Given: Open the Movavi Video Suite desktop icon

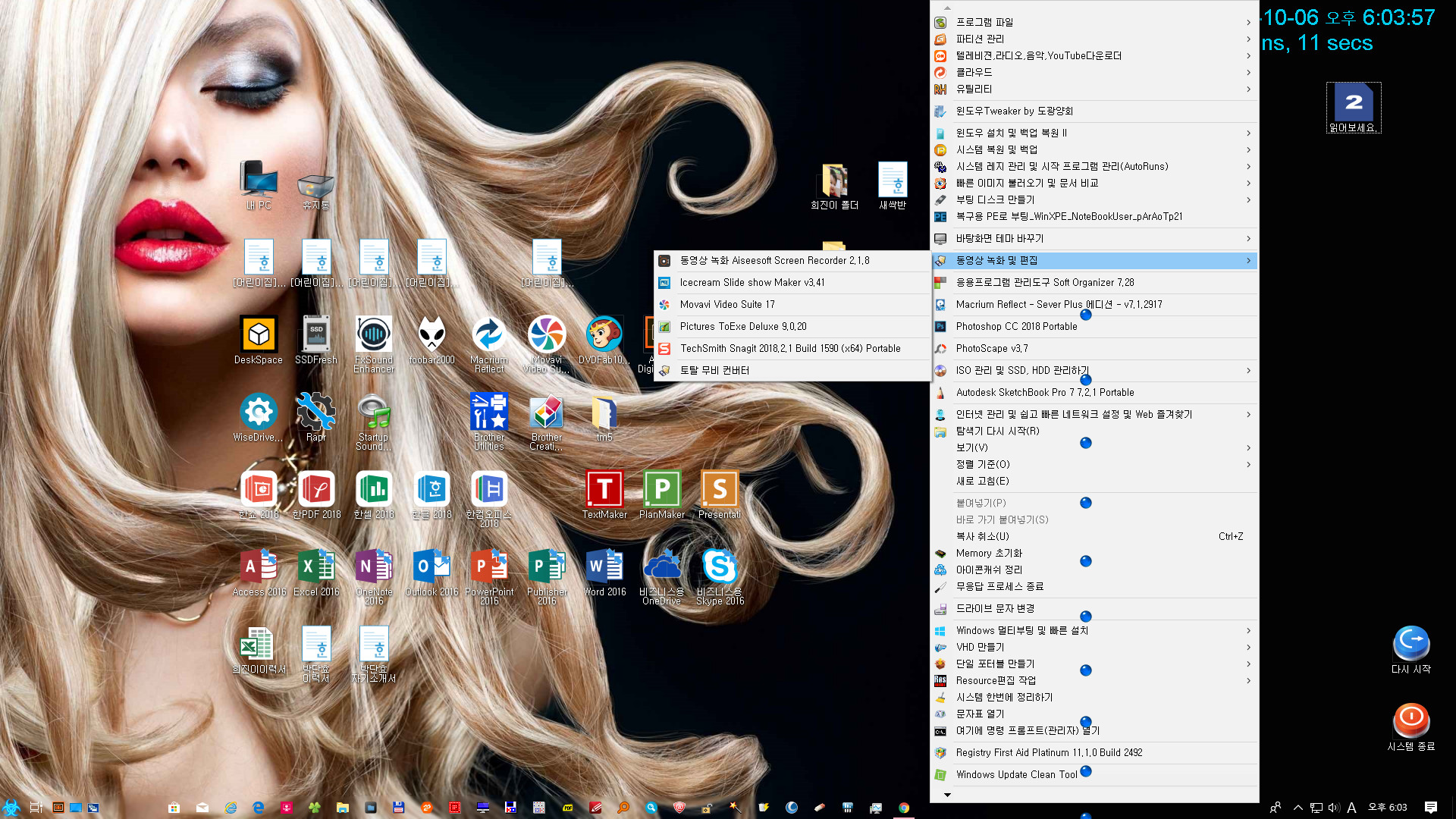Looking at the screenshot, I should [x=547, y=344].
